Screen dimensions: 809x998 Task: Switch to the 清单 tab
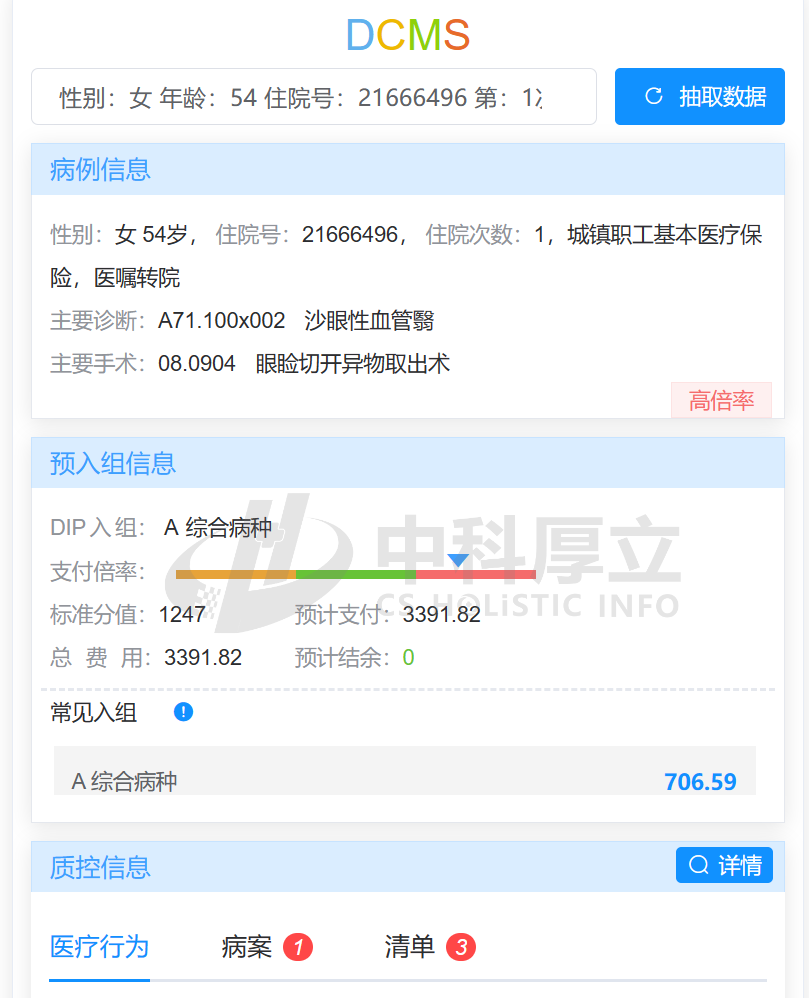coord(409,947)
